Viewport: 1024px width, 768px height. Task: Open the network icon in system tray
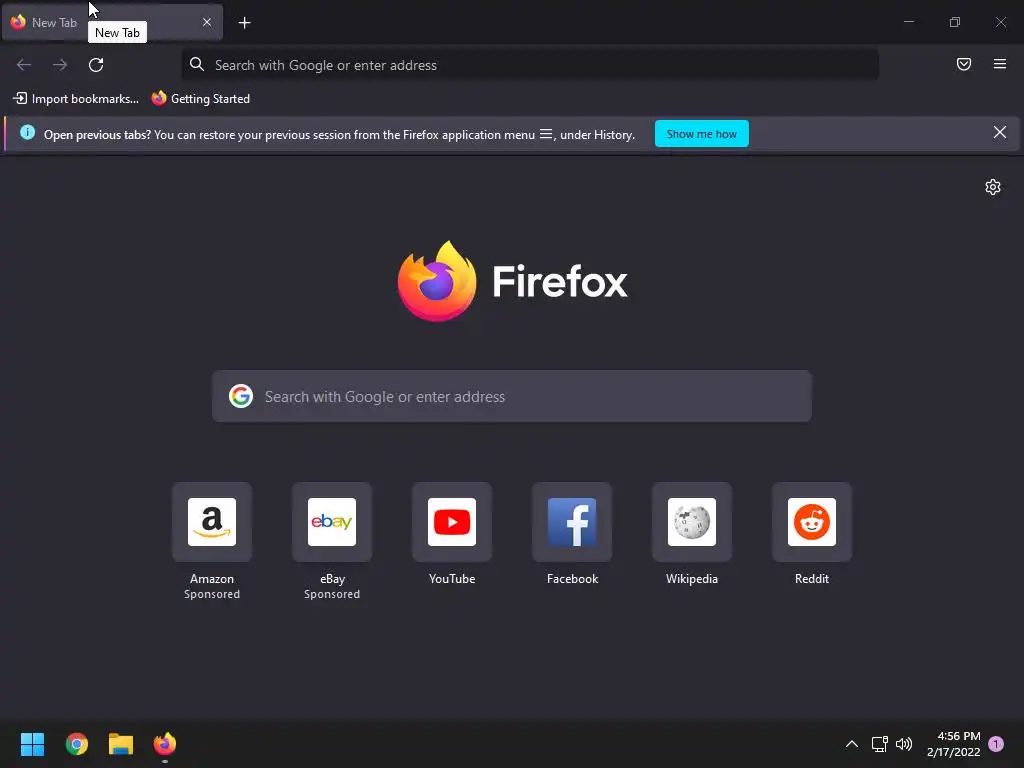pos(879,744)
